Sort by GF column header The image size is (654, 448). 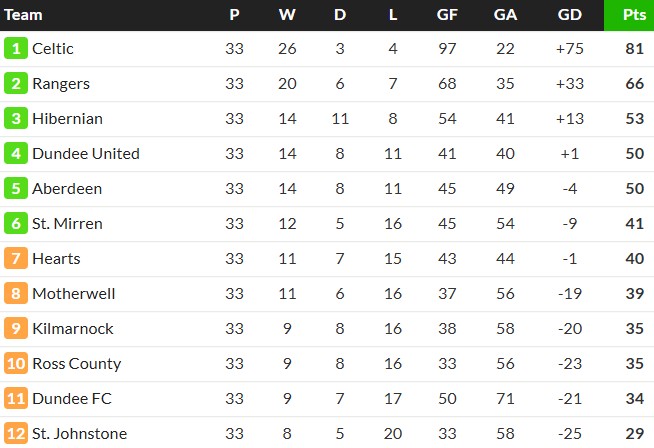tap(447, 15)
